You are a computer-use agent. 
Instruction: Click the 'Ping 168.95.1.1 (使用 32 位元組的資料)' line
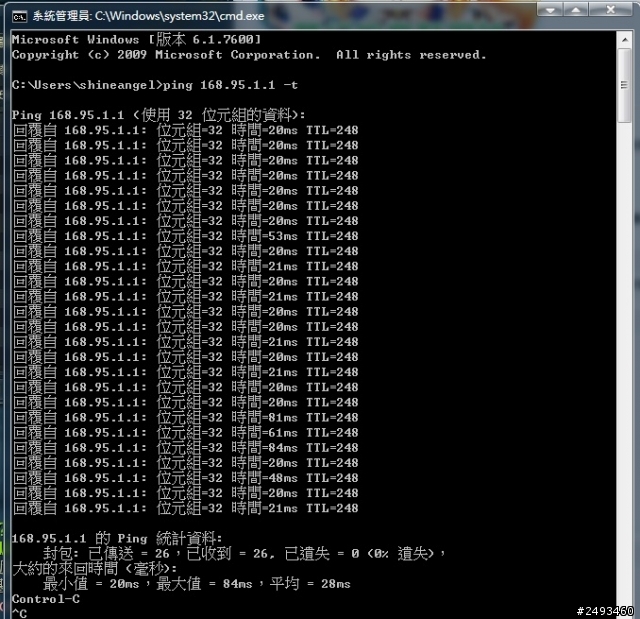(158, 115)
